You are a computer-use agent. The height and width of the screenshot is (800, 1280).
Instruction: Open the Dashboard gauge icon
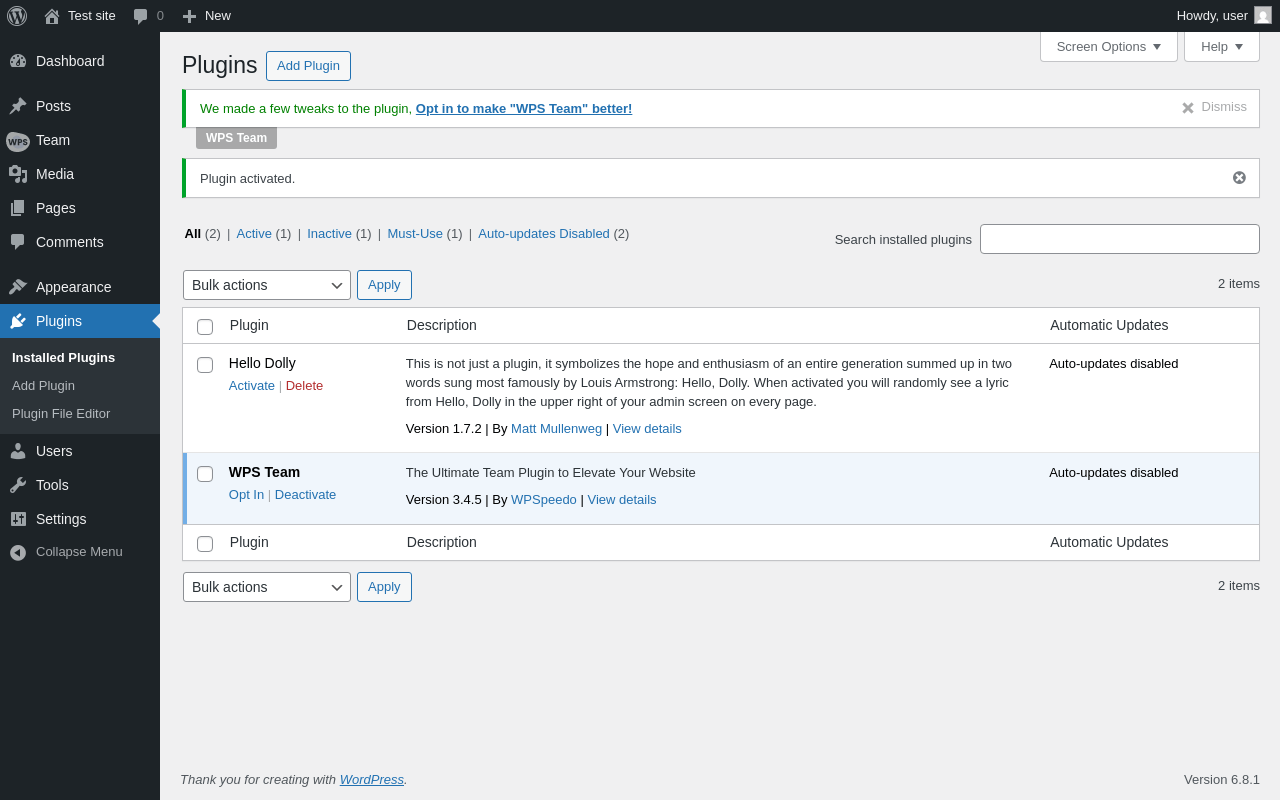point(18,61)
